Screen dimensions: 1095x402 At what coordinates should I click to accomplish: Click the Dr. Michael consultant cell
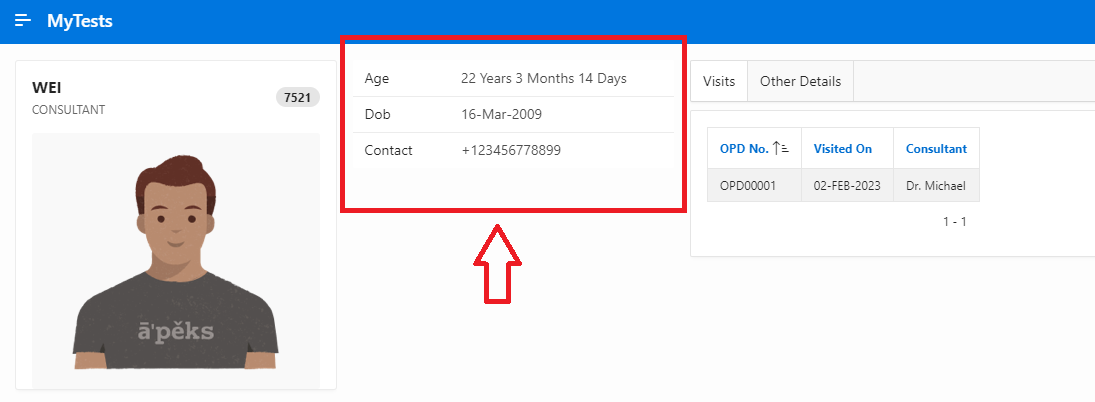(936, 185)
